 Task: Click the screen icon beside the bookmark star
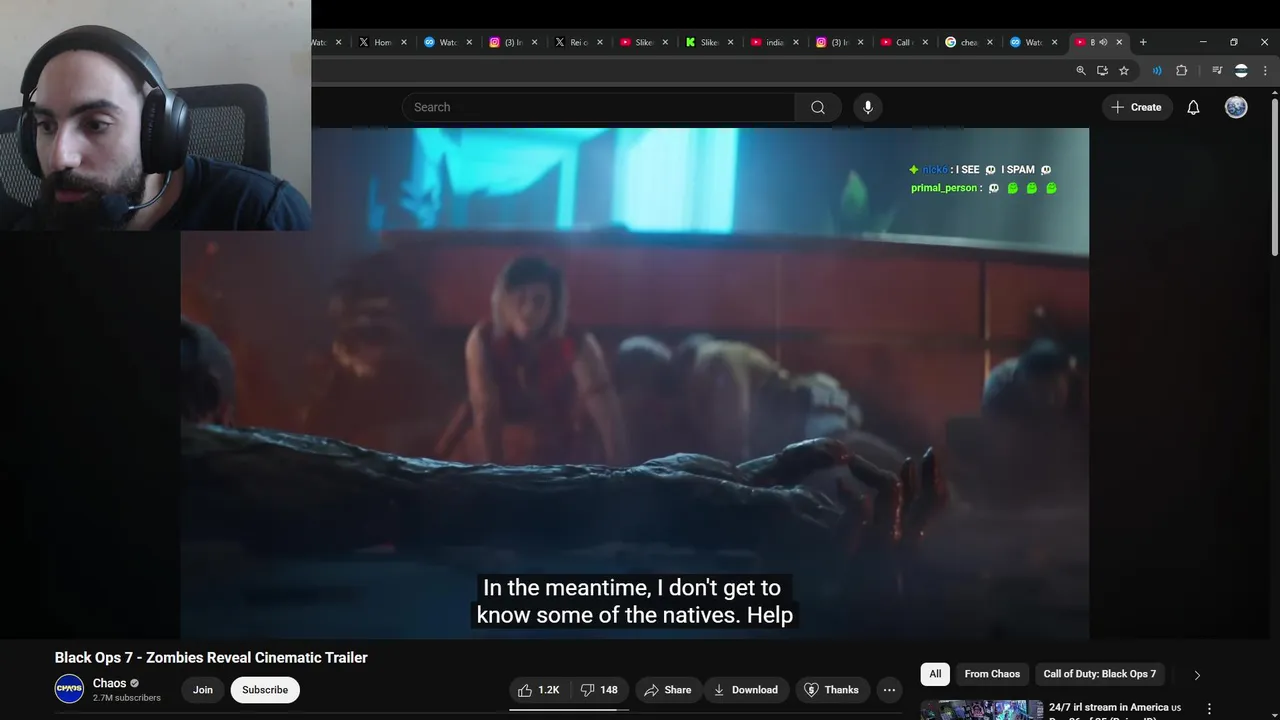[x=1102, y=71]
